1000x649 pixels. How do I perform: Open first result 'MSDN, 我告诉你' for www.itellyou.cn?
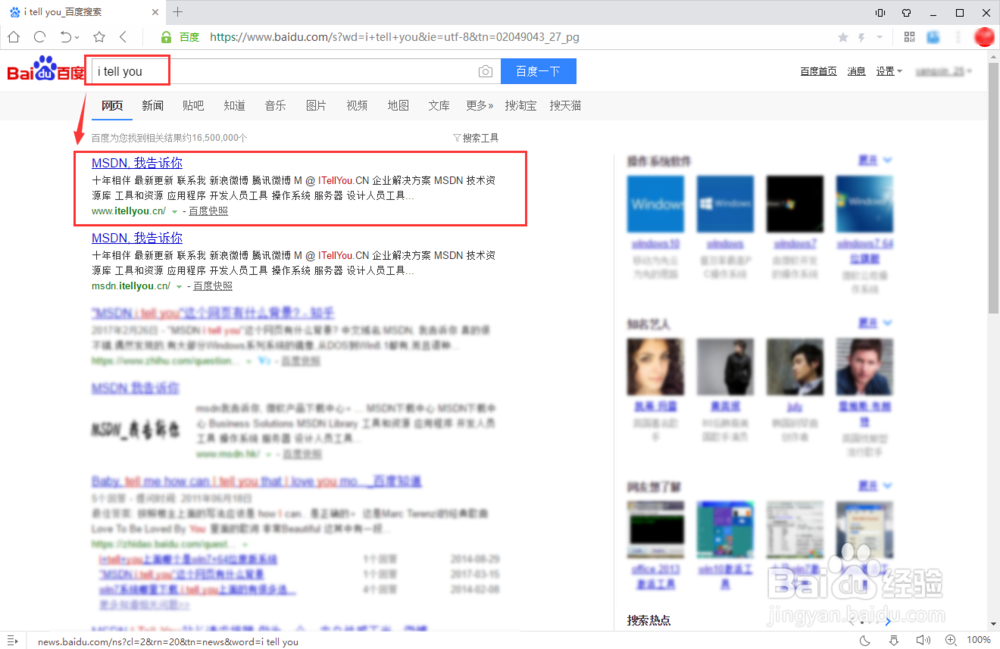pos(136,163)
